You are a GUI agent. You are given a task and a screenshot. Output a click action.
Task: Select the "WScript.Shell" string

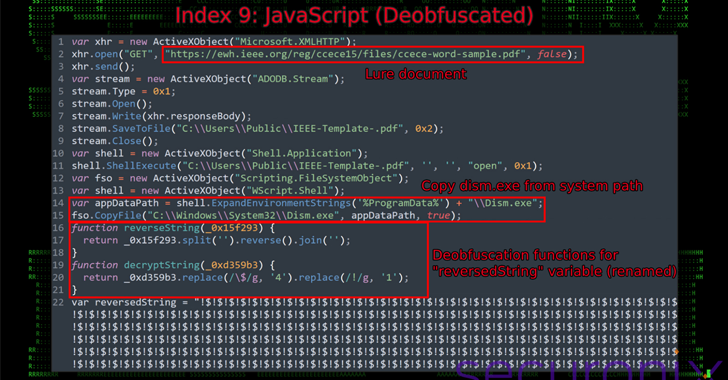(x=289, y=190)
